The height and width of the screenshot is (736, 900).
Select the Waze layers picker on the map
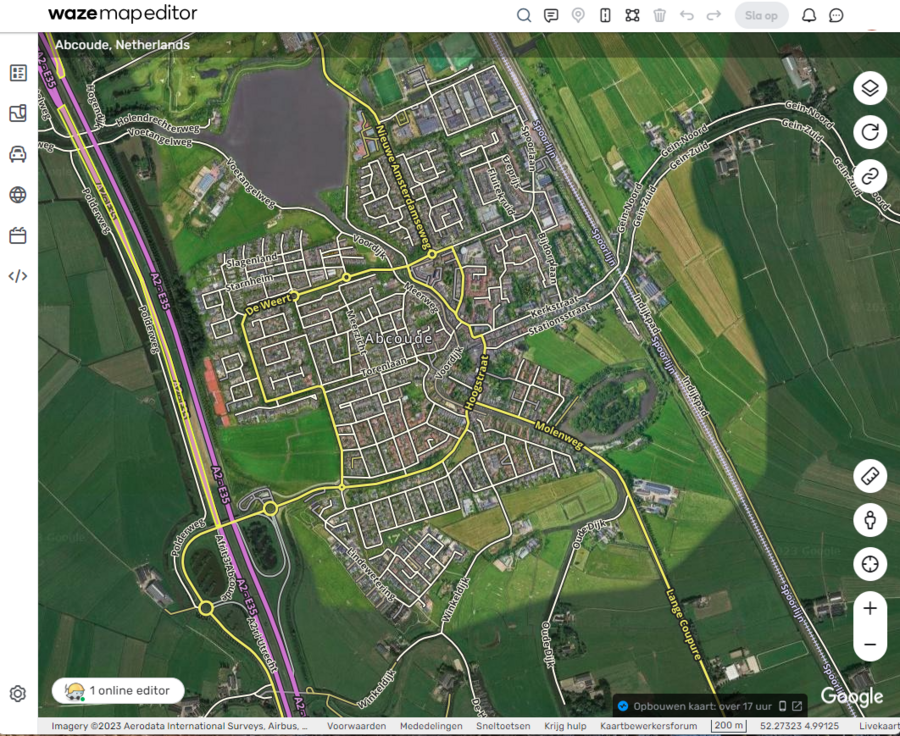point(869,88)
